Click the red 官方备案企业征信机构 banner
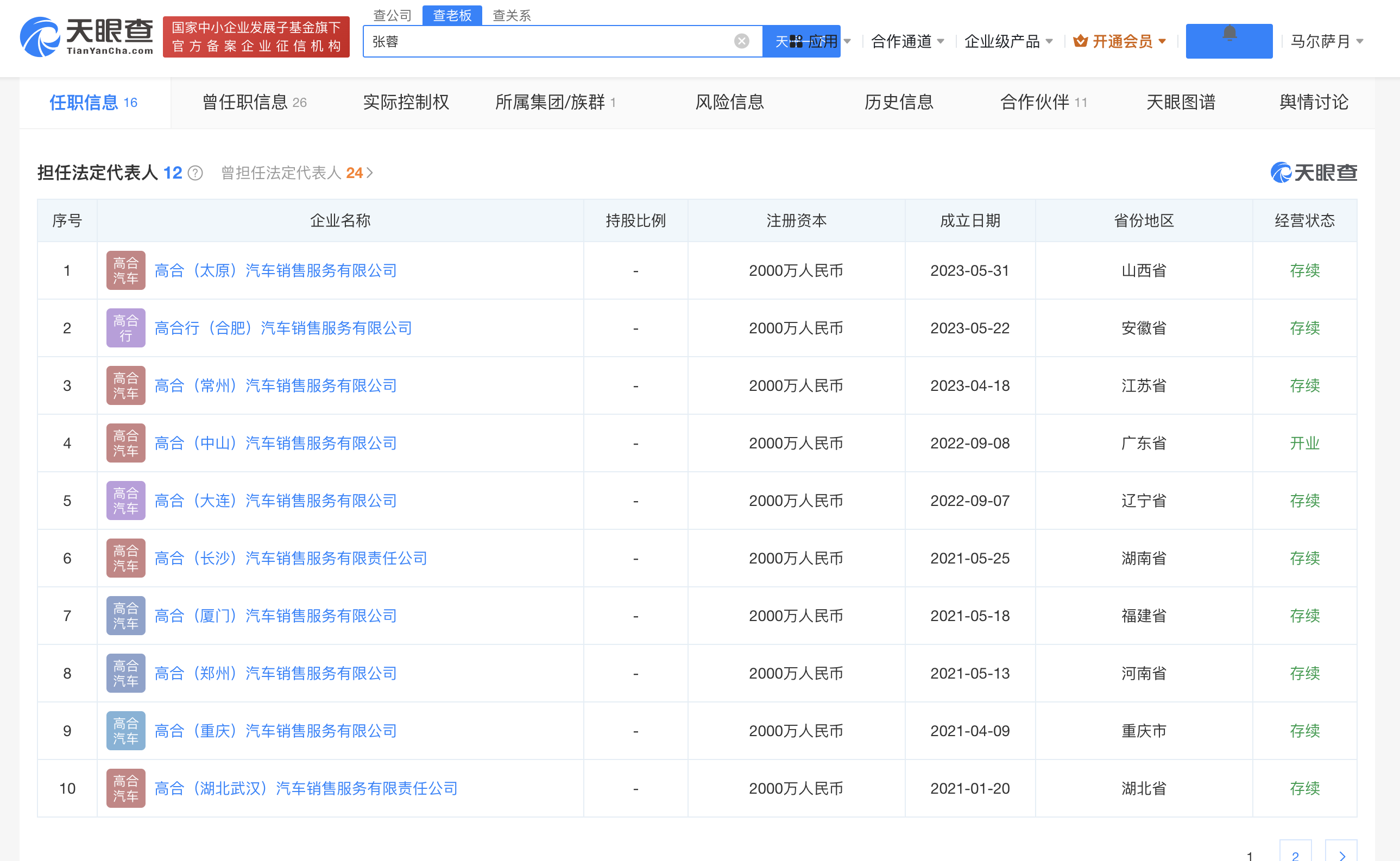The width and height of the screenshot is (1400, 861). click(256, 36)
